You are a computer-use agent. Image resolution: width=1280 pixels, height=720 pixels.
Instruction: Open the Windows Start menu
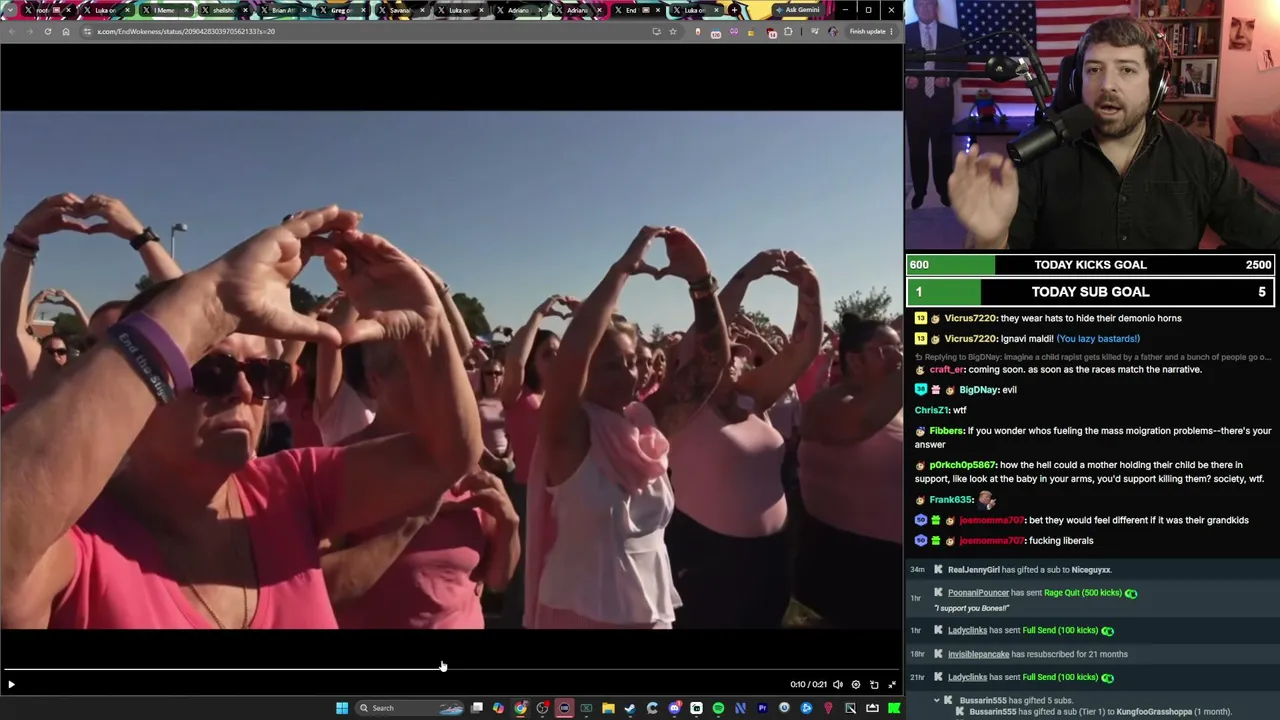pos(342,708)
